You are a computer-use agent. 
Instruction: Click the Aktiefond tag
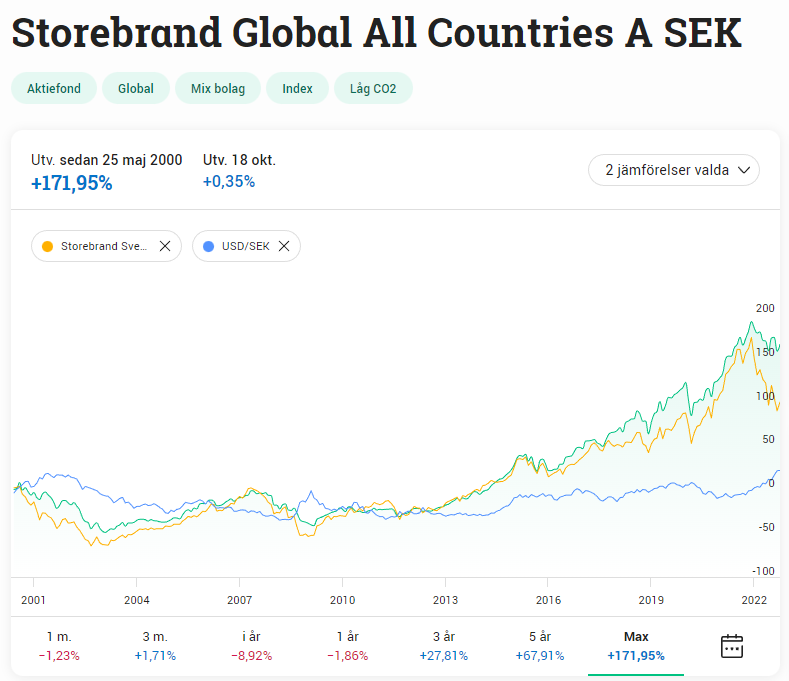(54, 88)
